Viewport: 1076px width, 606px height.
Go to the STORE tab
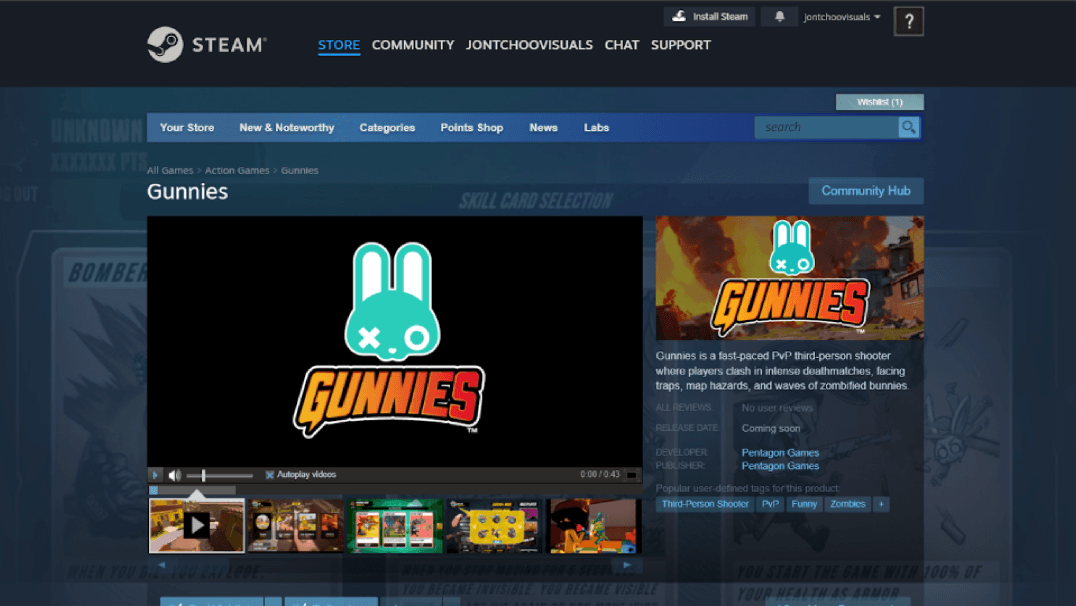339,45
